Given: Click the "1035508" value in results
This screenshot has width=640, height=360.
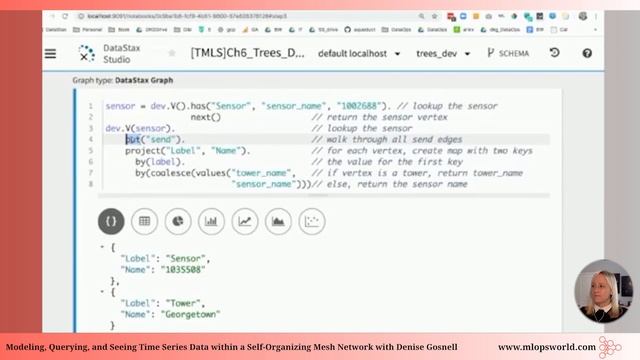Looking at the screenshot, I should point(183,270).
